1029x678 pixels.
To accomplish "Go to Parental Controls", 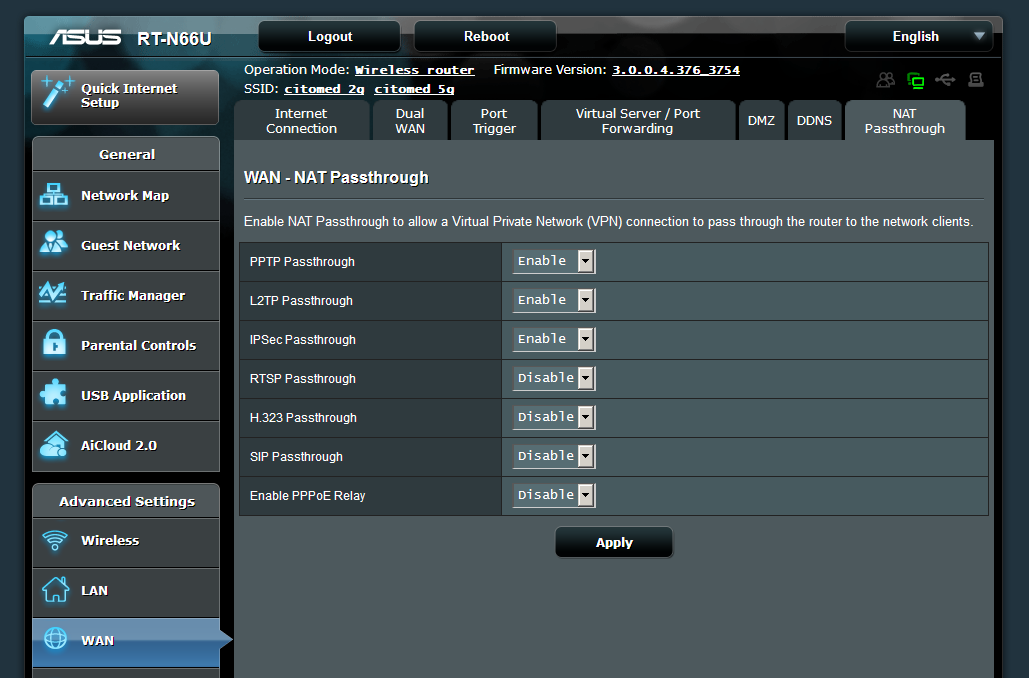I will click(x=125, y=346).
